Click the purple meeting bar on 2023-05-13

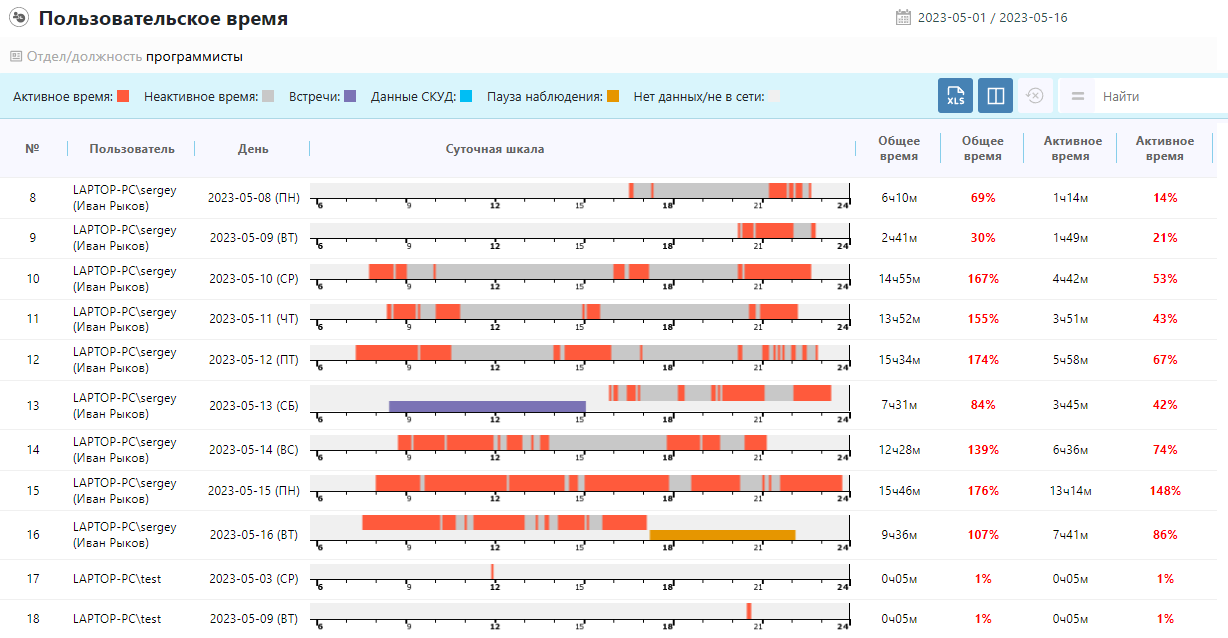pos(487,407)
